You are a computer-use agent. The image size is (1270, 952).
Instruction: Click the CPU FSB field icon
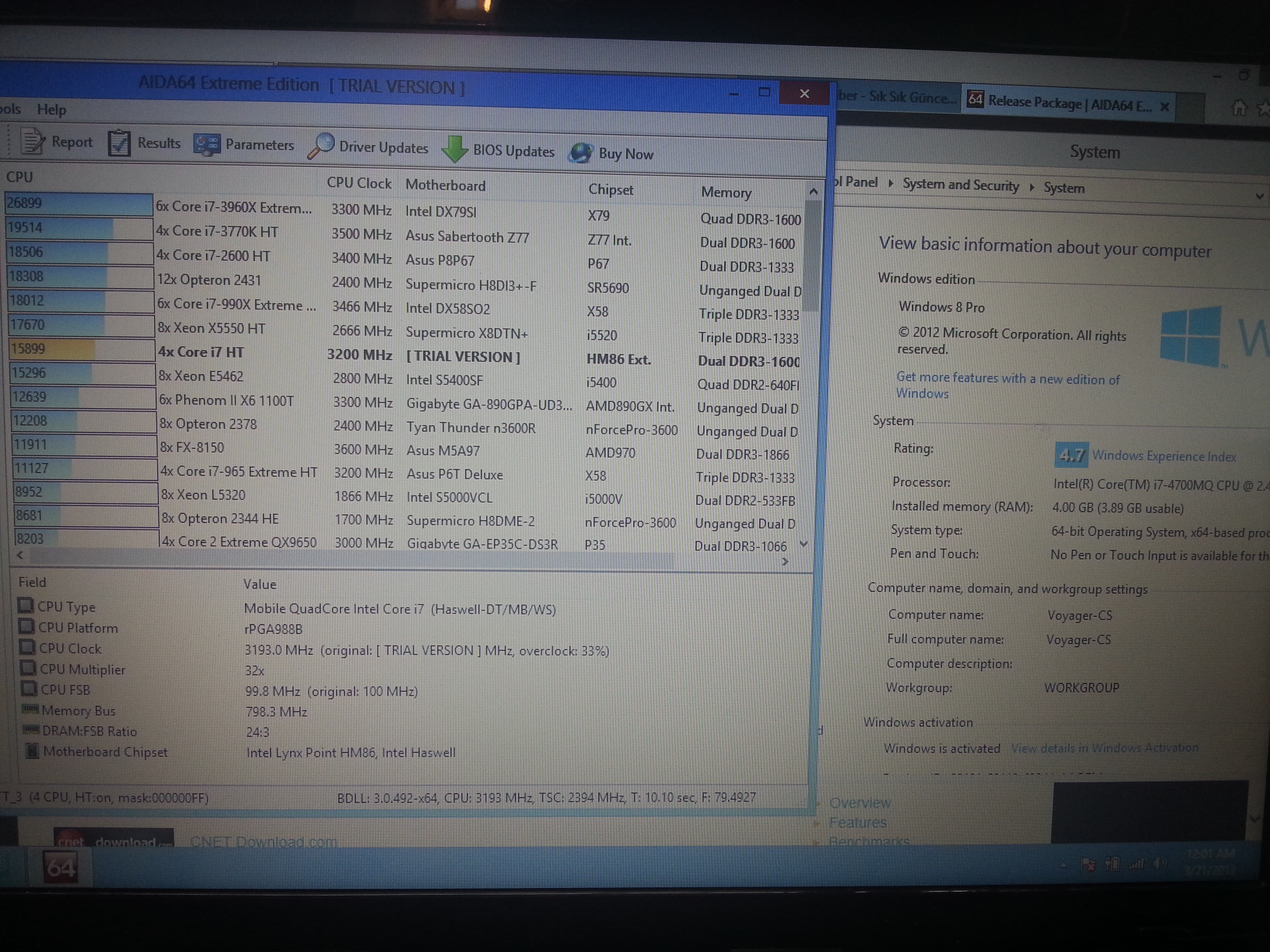tap(29, 688)
